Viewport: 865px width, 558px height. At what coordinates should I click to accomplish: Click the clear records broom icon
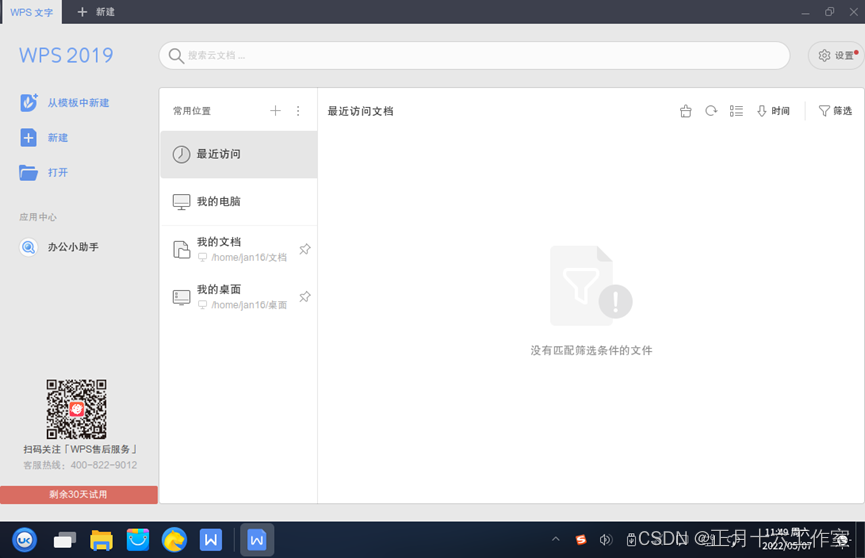pos(686,111)
